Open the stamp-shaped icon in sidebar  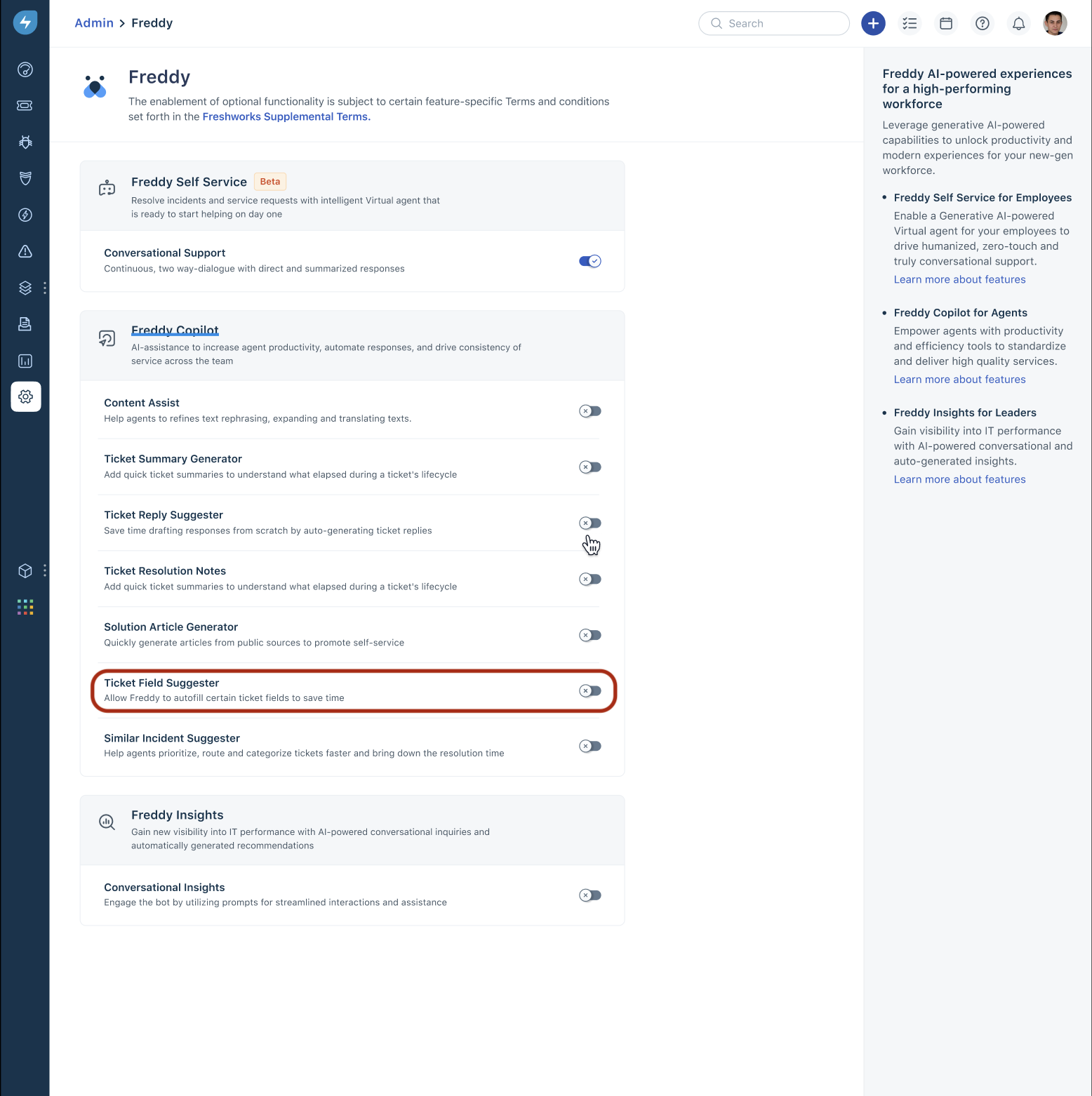click(x=25, y=324)
